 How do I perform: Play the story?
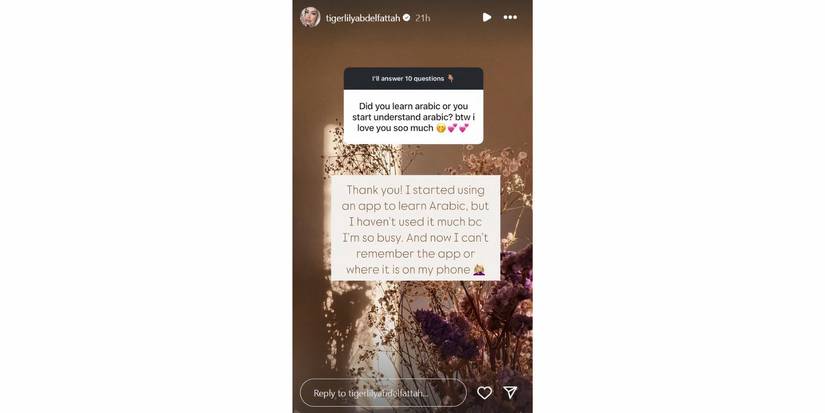[487, 17]
